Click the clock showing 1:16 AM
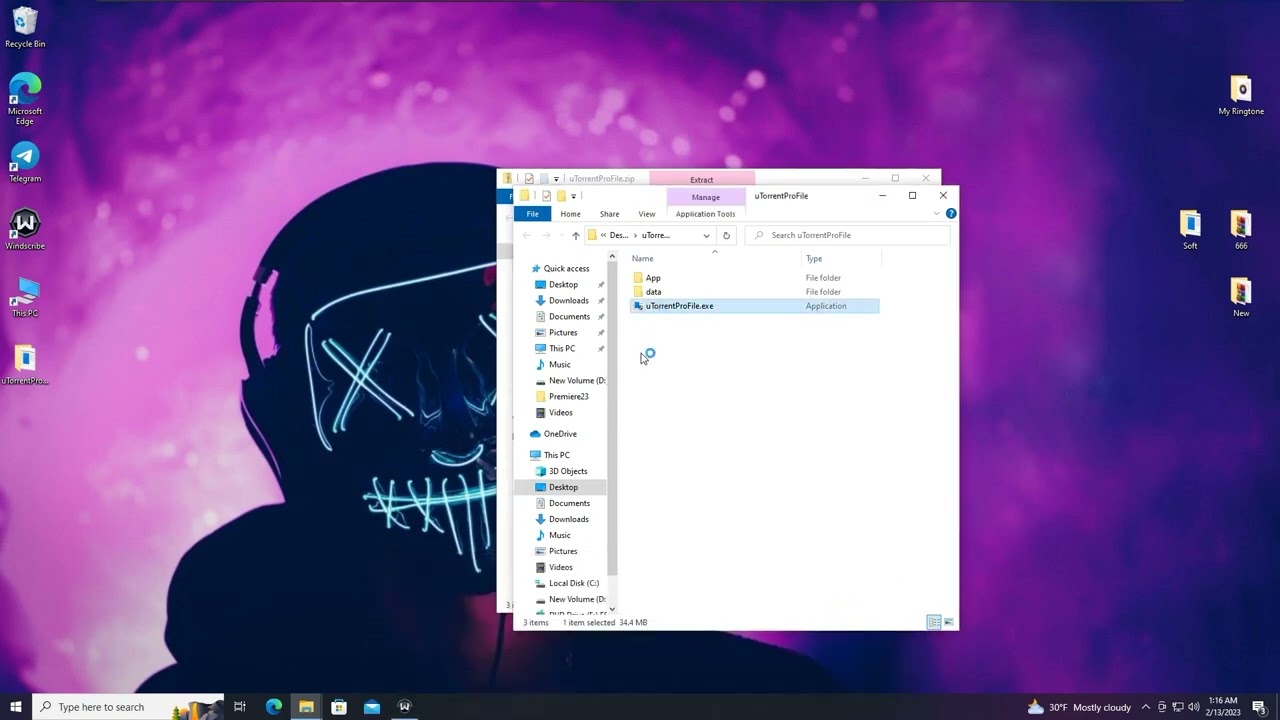The image size is (1280, 720). point(1223,707)
